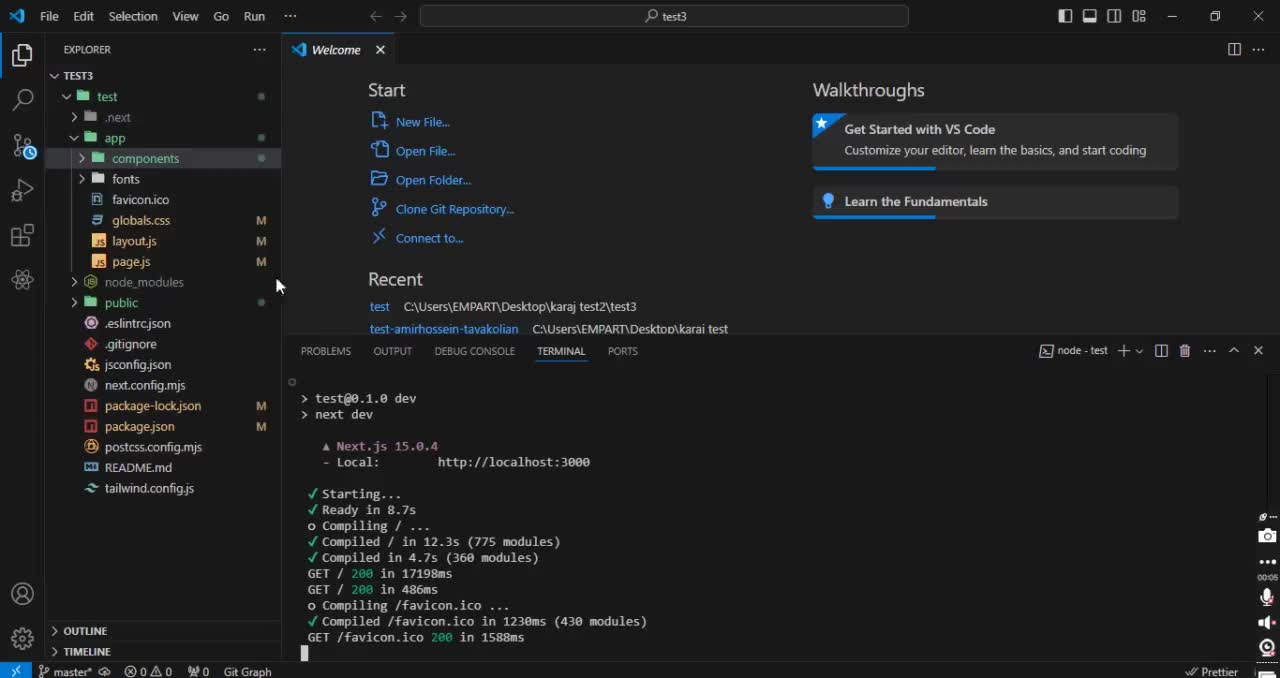Screen dimensions: 1280x678
Task: Open the recent test project link
Action: tap(379, 307)
